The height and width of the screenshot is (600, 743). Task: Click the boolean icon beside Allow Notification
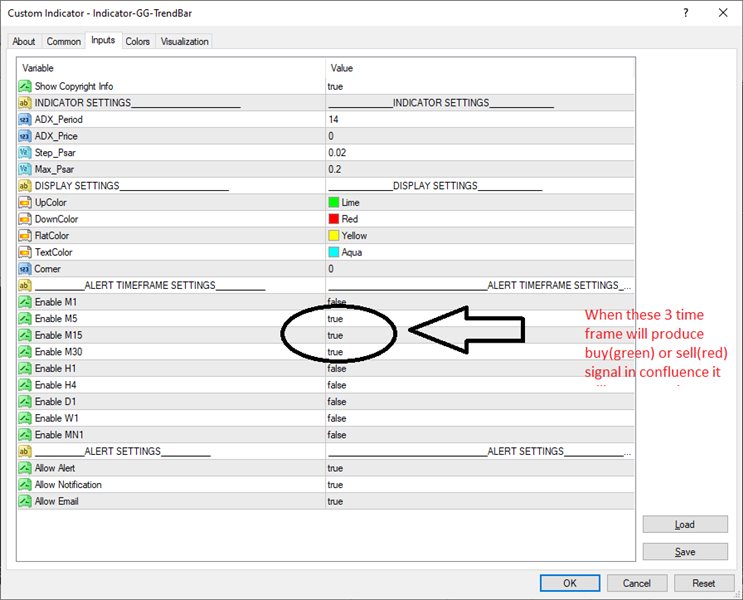point(25,484)
